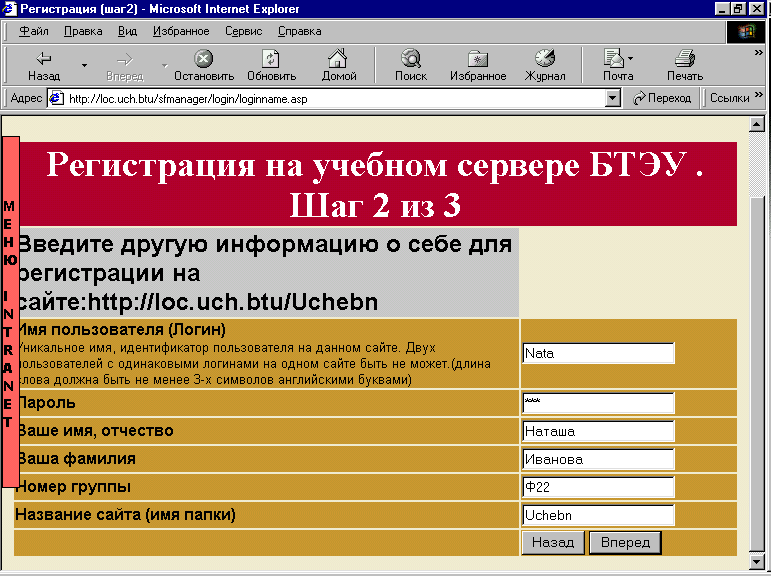Restore the Internet Explorer window size
The width and height of the screenshot is (771, 576).
739,9
